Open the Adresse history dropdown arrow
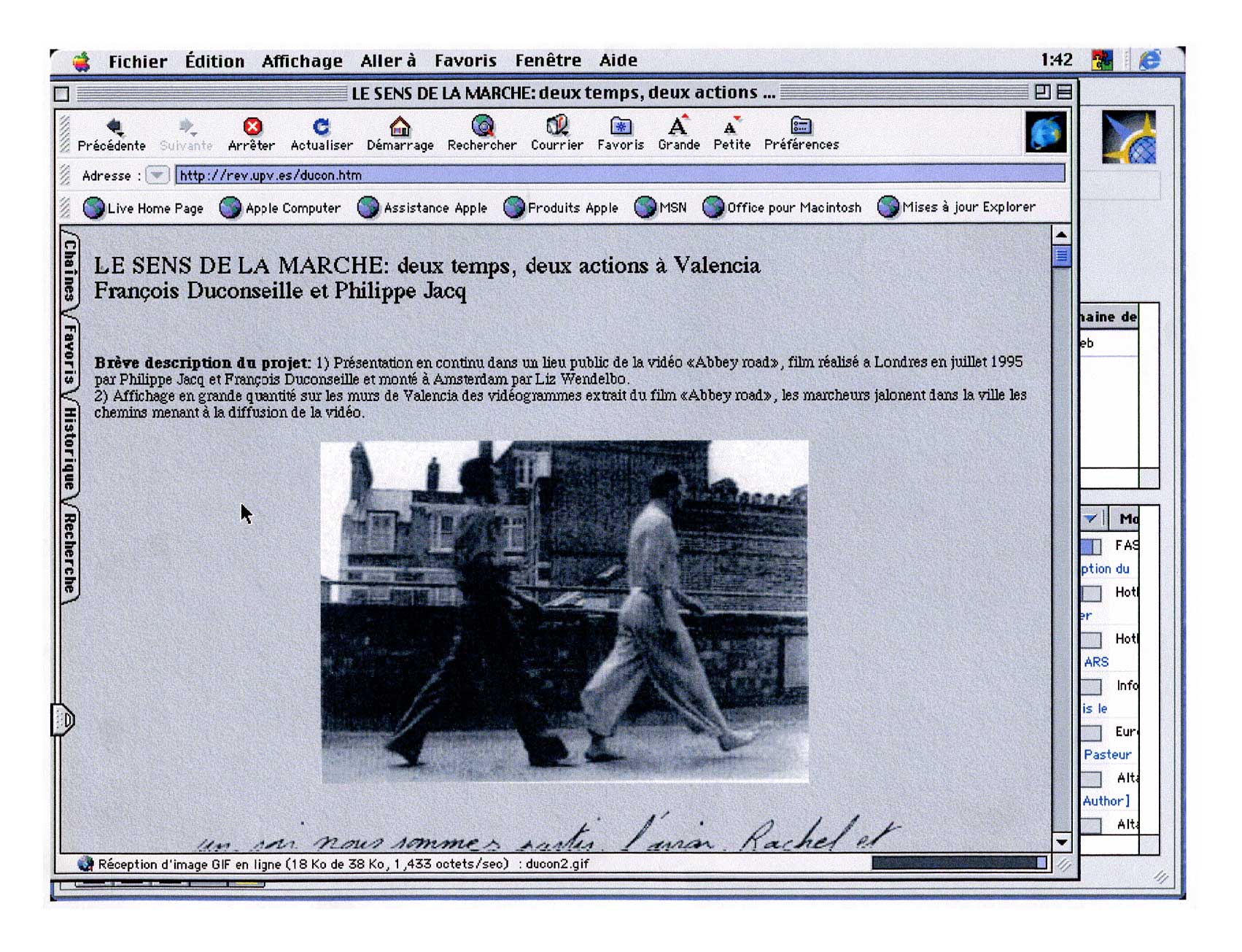1242x952 pixels. (x=157, y=175)
